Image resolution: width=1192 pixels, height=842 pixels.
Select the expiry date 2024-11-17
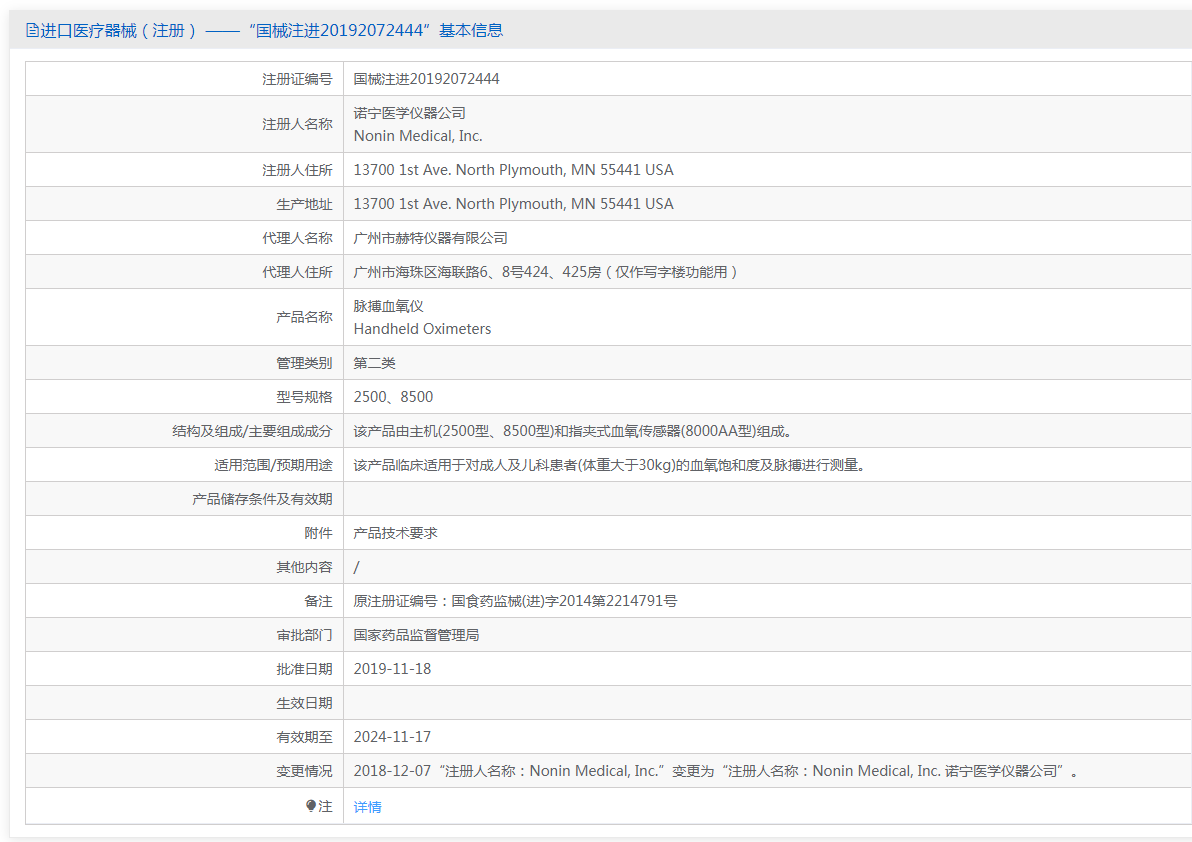(x=392, y=737)
